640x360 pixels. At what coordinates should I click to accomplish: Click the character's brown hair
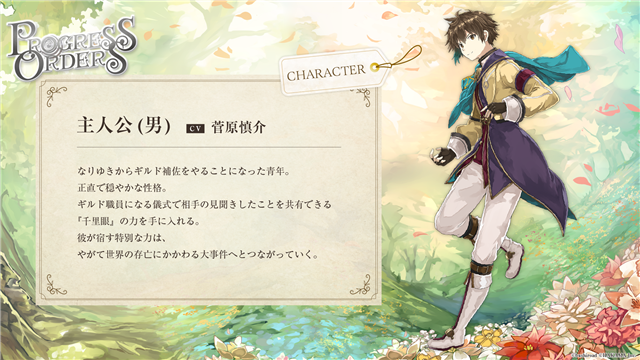point(470,31)
